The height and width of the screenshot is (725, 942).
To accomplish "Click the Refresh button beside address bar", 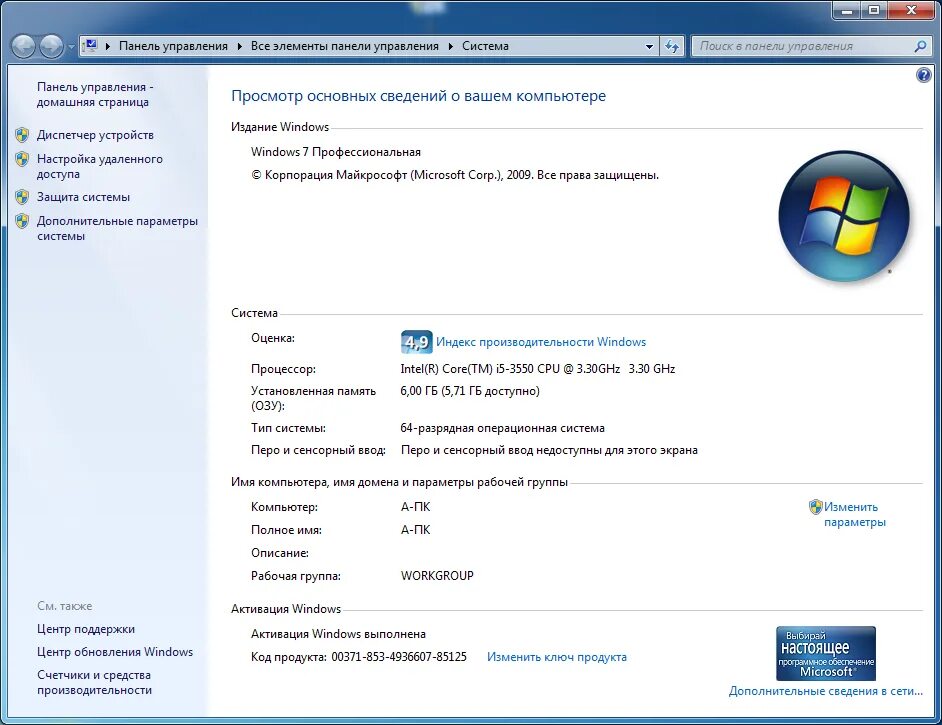I will 672,46.
